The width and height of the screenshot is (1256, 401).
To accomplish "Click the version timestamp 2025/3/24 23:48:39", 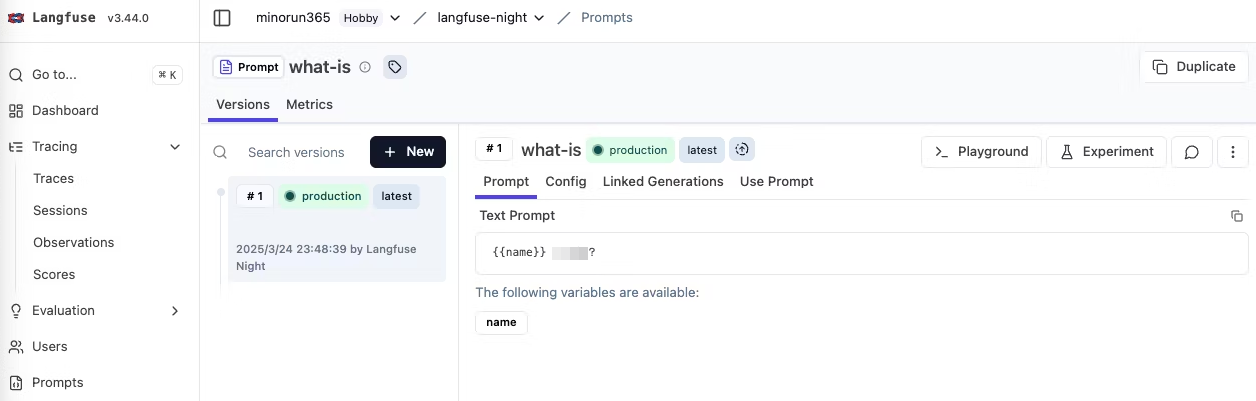I will (291, 249).
